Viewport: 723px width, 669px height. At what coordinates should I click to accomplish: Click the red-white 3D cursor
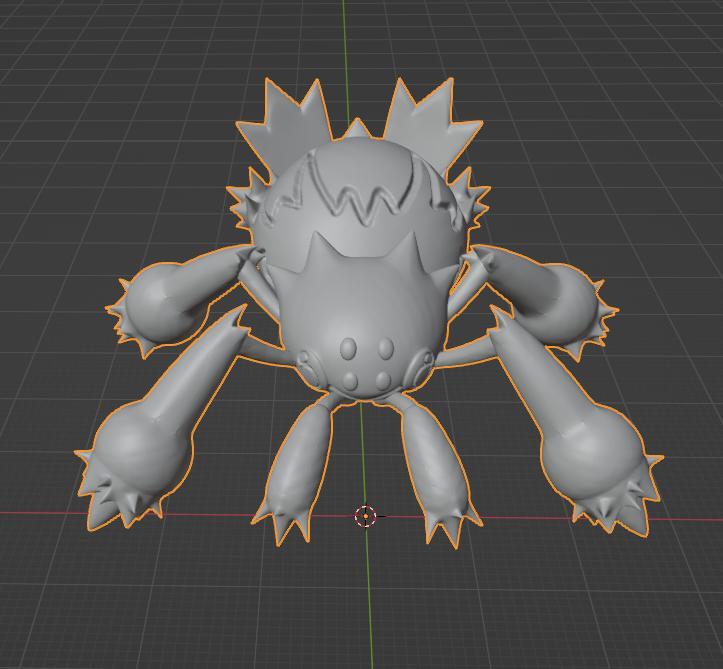[x=365, y=516]
